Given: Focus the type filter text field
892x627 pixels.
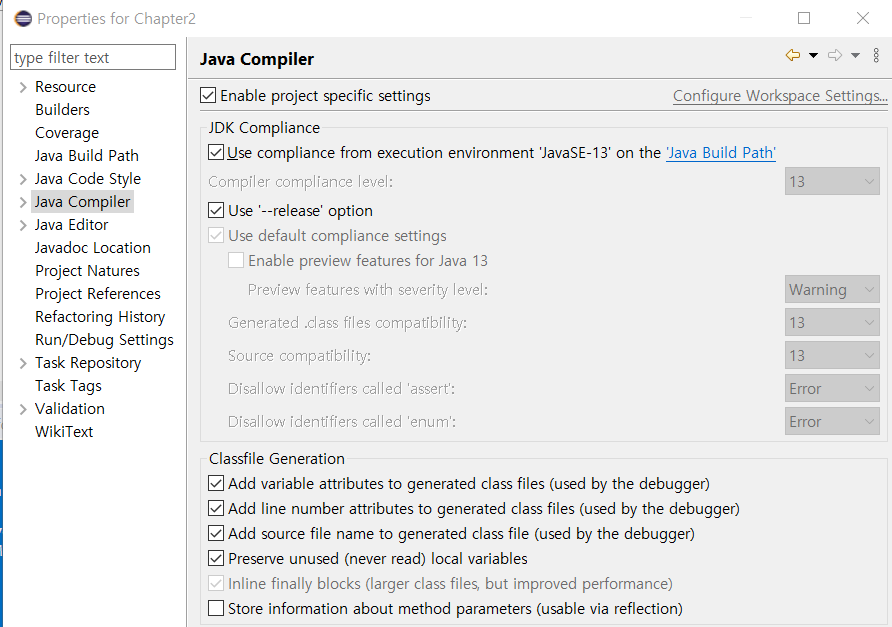Looking at the screenshot, I should (x=93, y=57).
